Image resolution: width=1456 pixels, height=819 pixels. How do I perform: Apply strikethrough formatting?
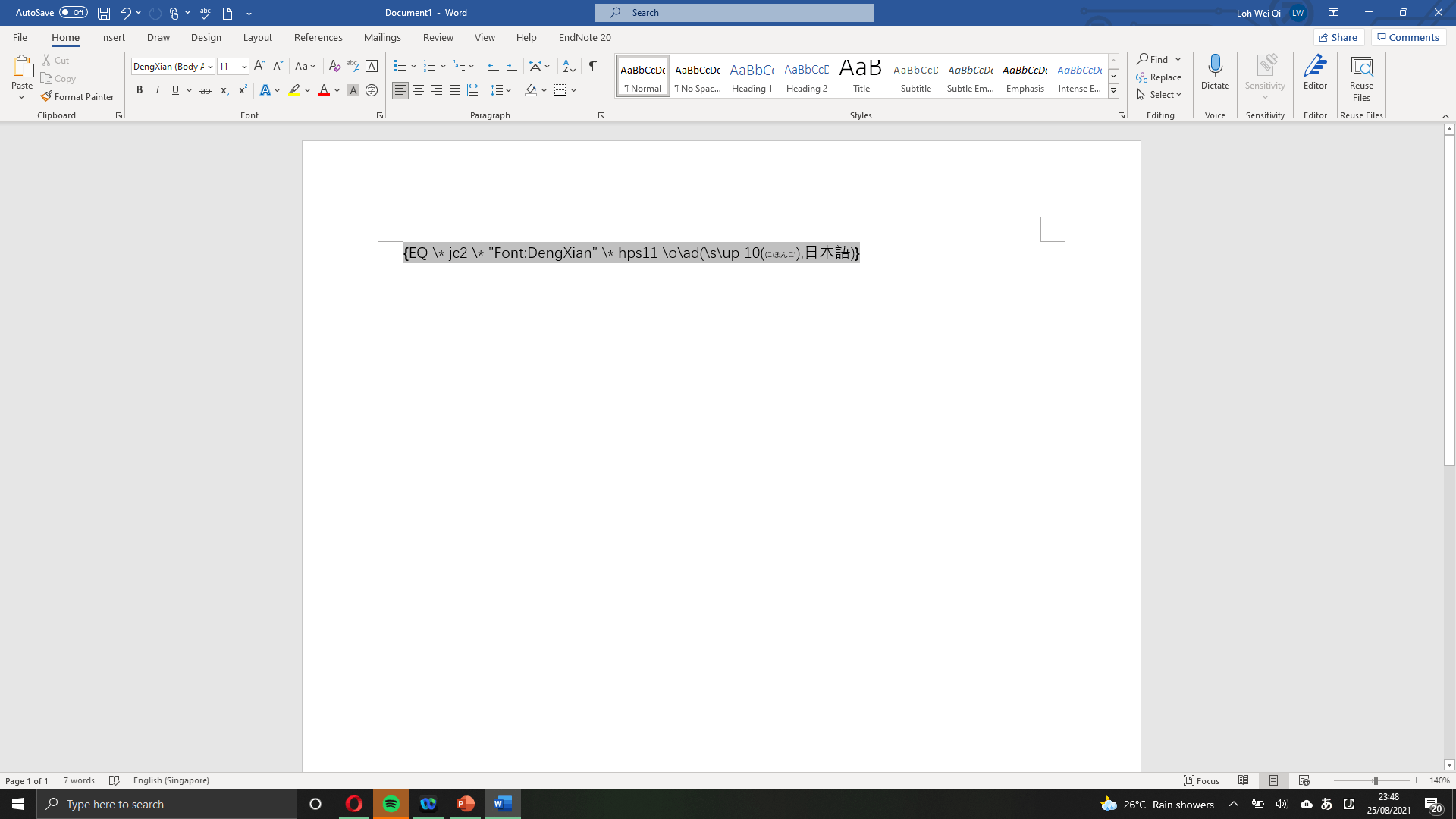(x=205, y=90)
